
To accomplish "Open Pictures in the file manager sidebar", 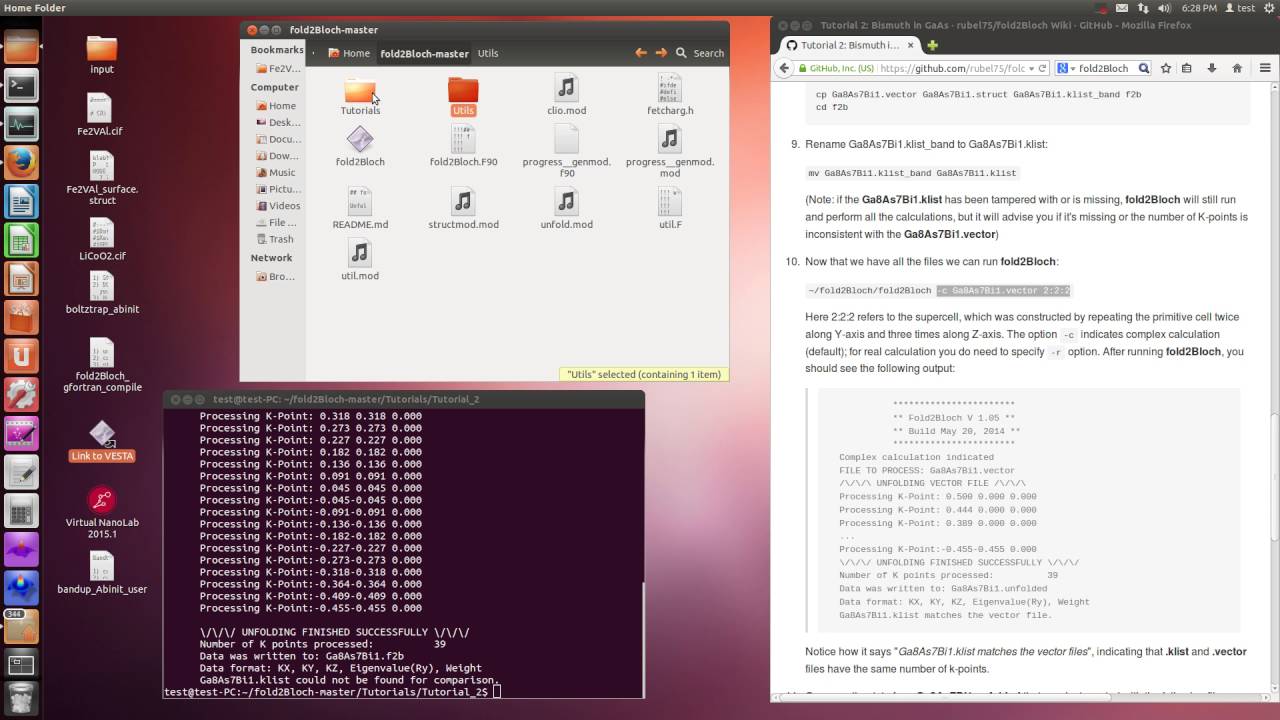I will click(x=277, y=189).
